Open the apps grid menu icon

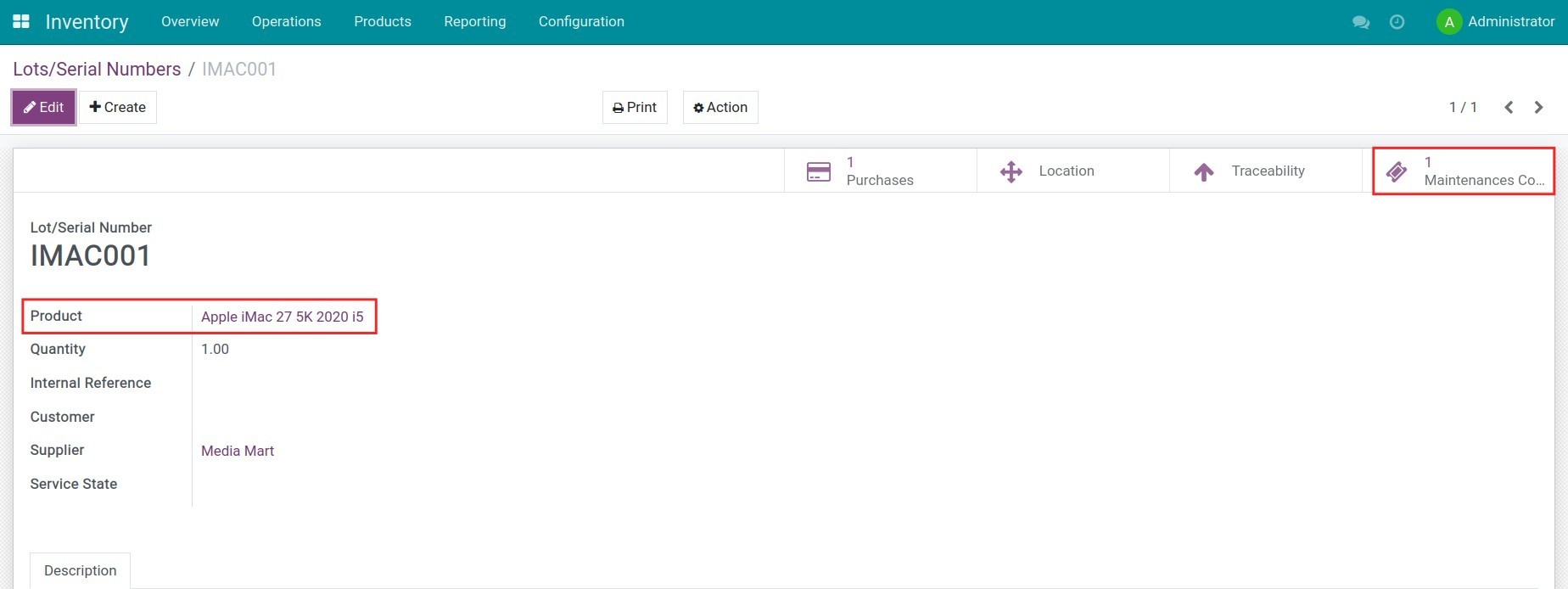coord(21,21)
